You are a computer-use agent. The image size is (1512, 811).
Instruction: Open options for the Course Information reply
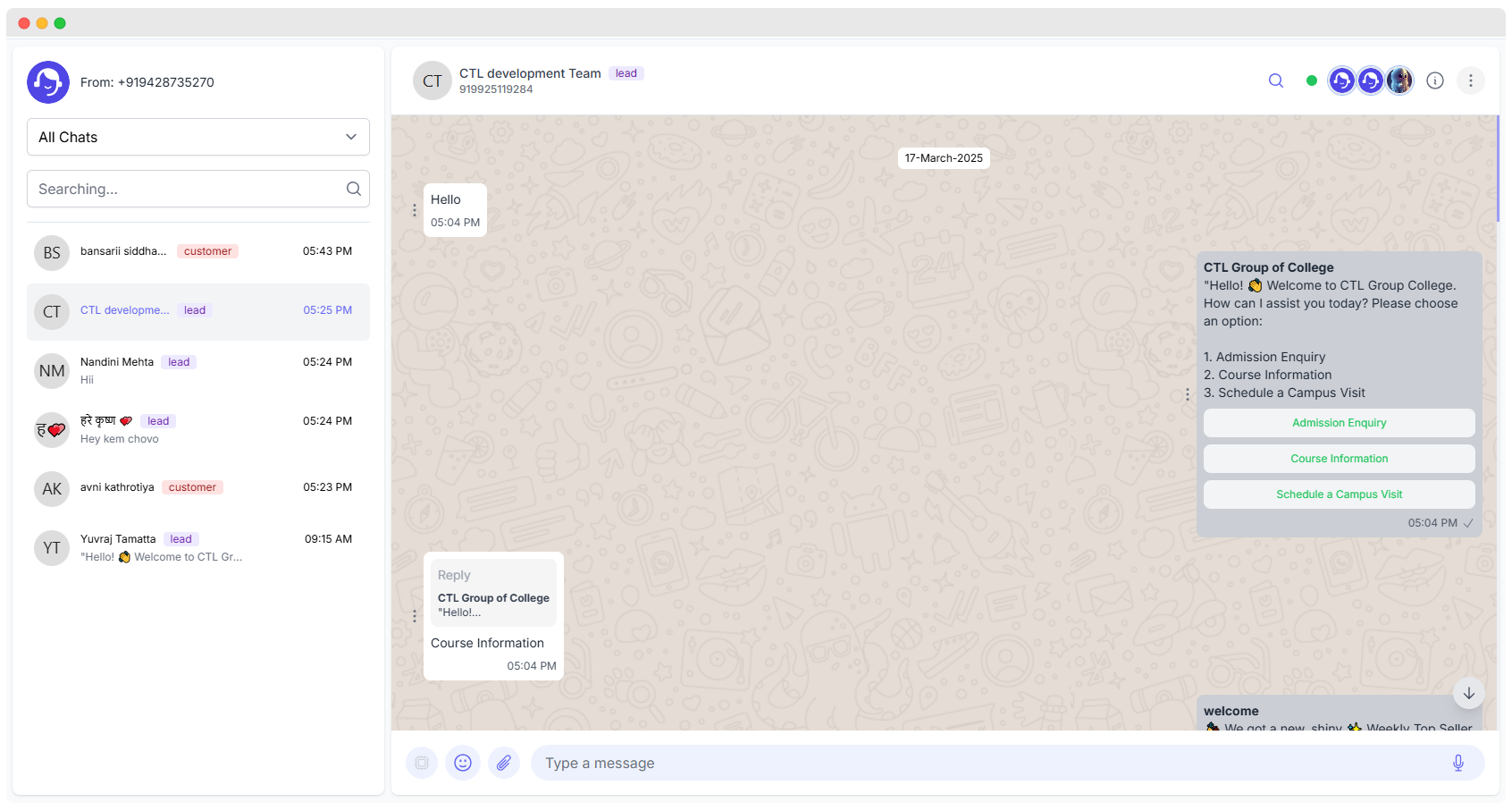415,616
